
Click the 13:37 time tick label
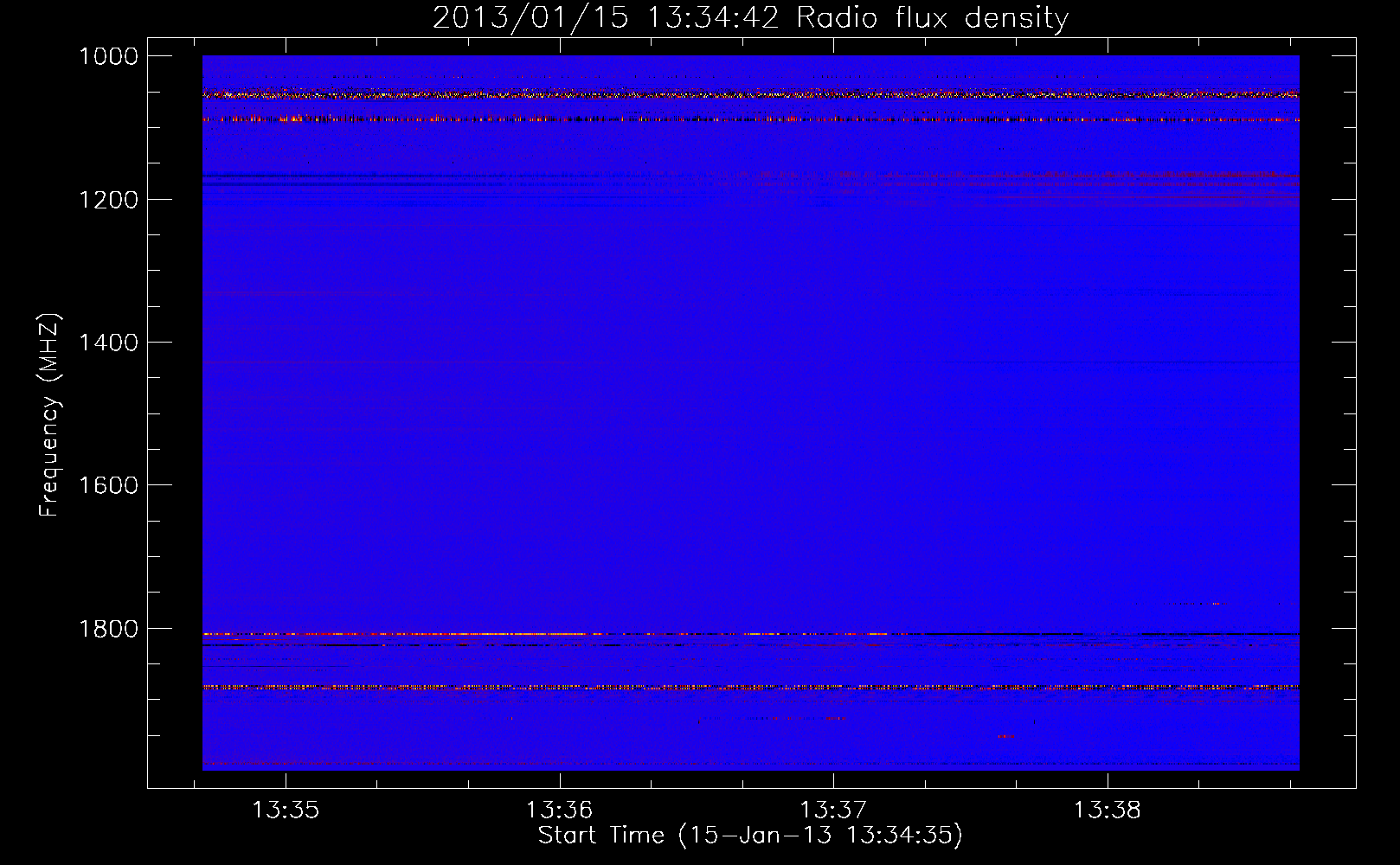click(833, 811)
